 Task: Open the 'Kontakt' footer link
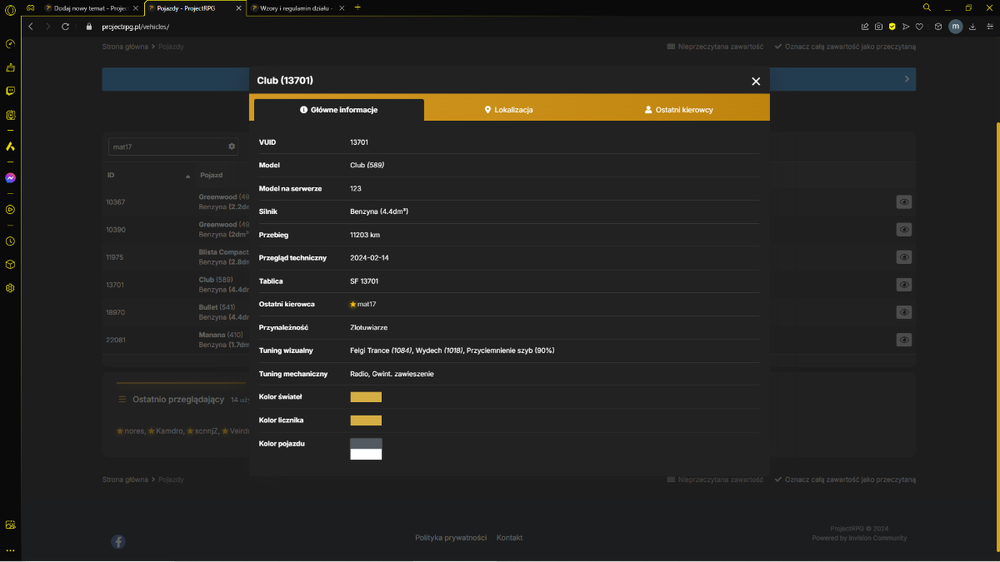coord(510,538)
